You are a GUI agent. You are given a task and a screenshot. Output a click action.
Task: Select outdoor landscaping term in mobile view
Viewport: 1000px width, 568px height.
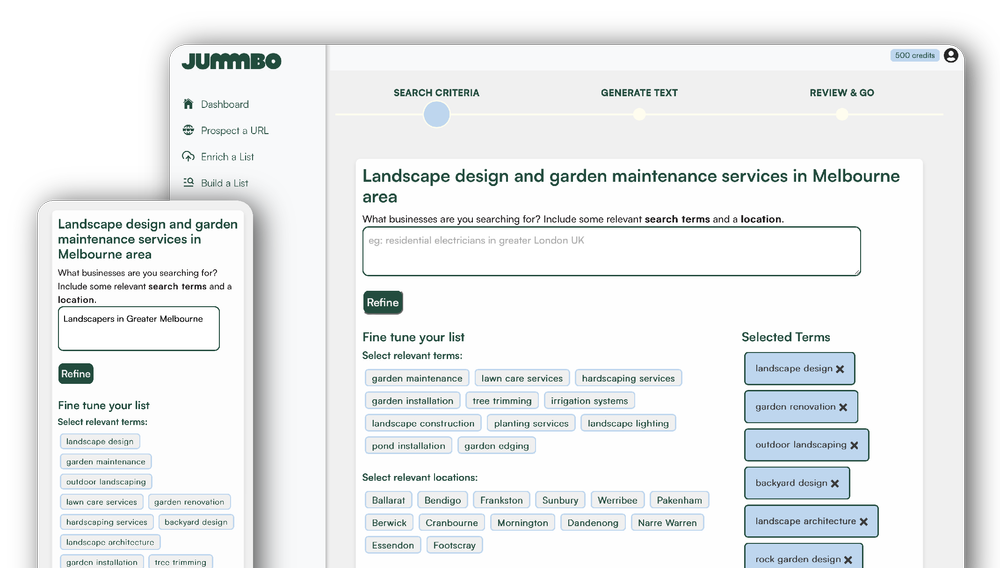coord(106,482)
